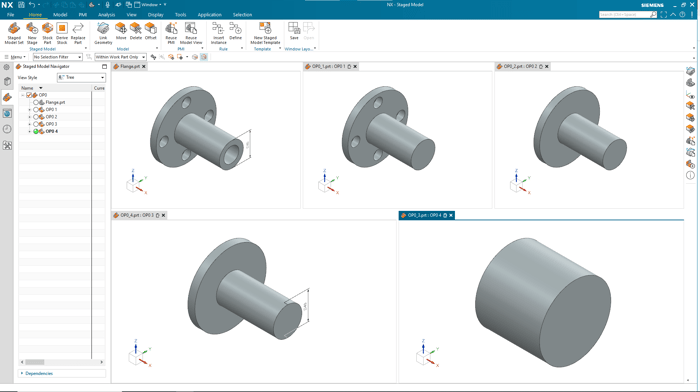Toggle the OP0 root checkbox
The width and height of the screenshot is (700, 392).
pyautogui.click(x=29, y=95)
